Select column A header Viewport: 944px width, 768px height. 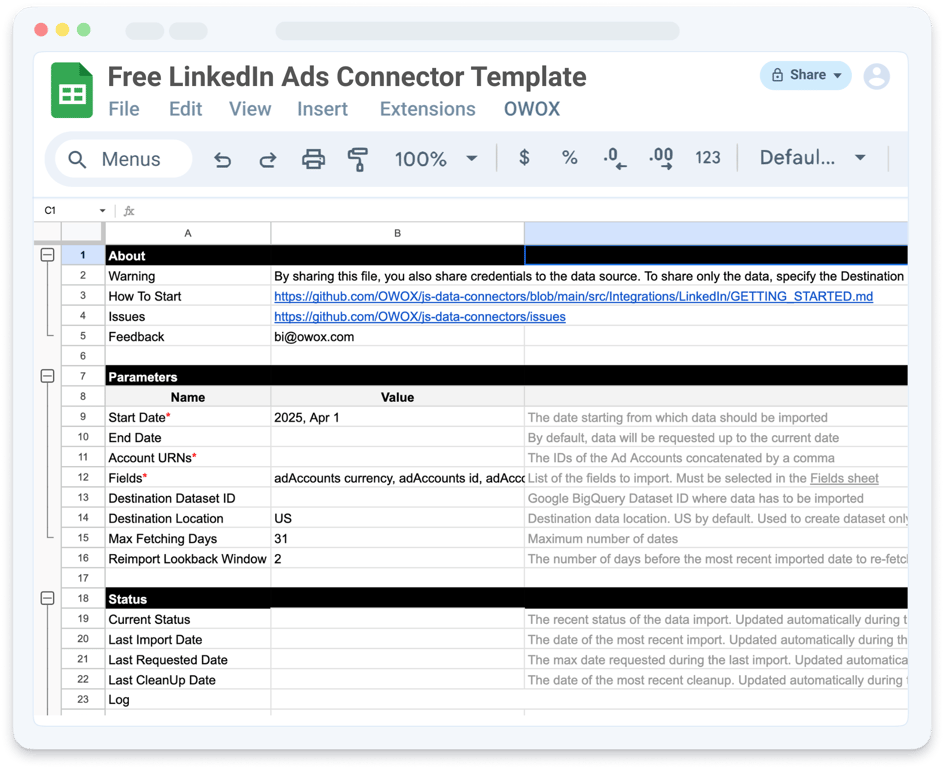click(x=188, y=233)
